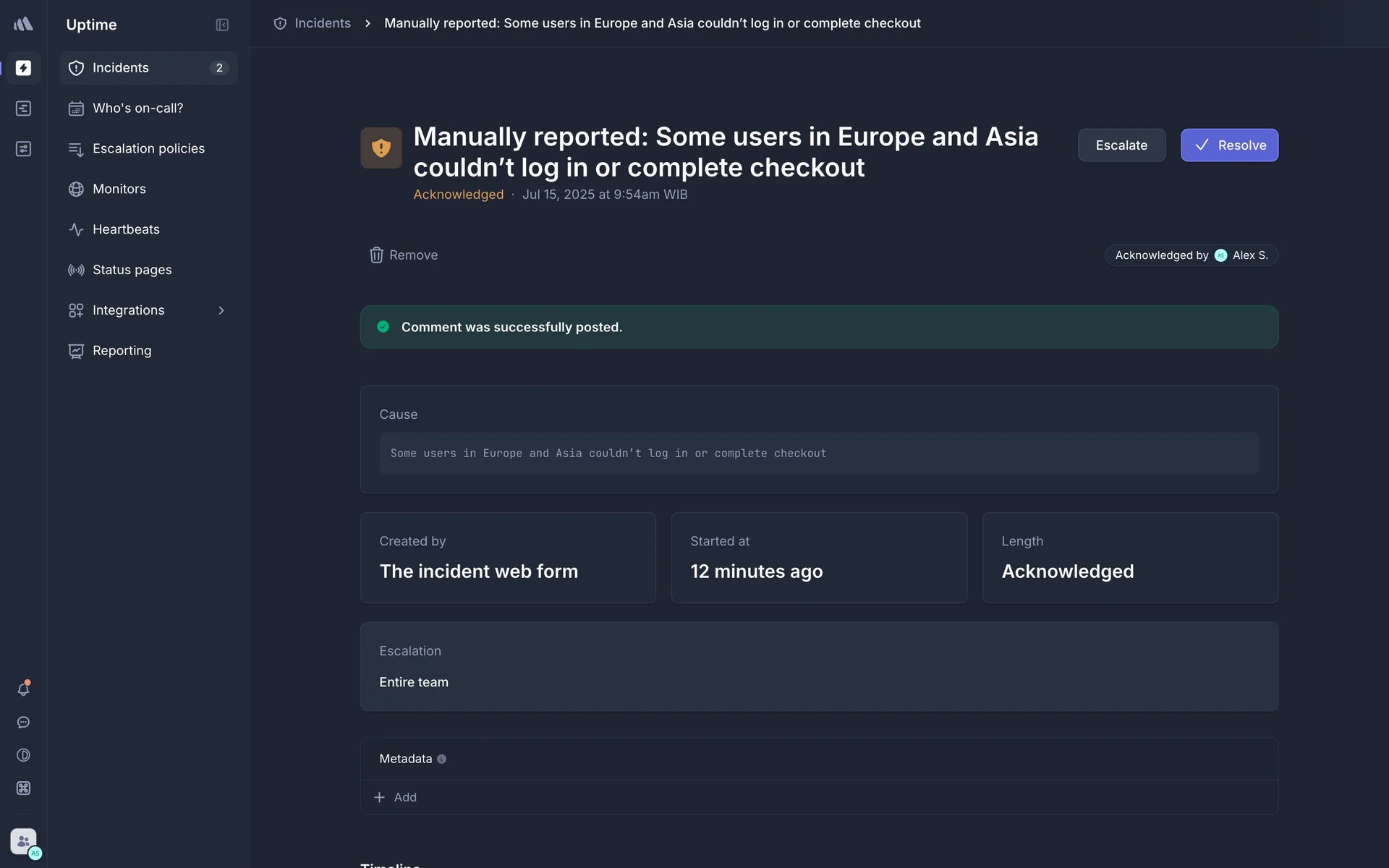The image size is (1389, 868).
Task: Click the command shortcut icon in rail
Action: (x=23, y=788)
